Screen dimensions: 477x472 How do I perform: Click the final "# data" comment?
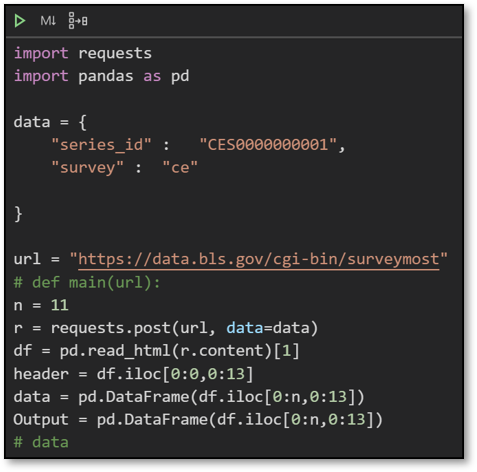click(41, 443)
